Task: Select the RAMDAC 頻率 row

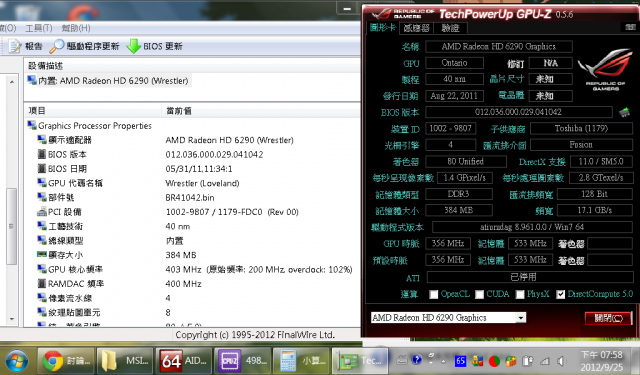Action: pyautogui.click(x=192, y=284)
